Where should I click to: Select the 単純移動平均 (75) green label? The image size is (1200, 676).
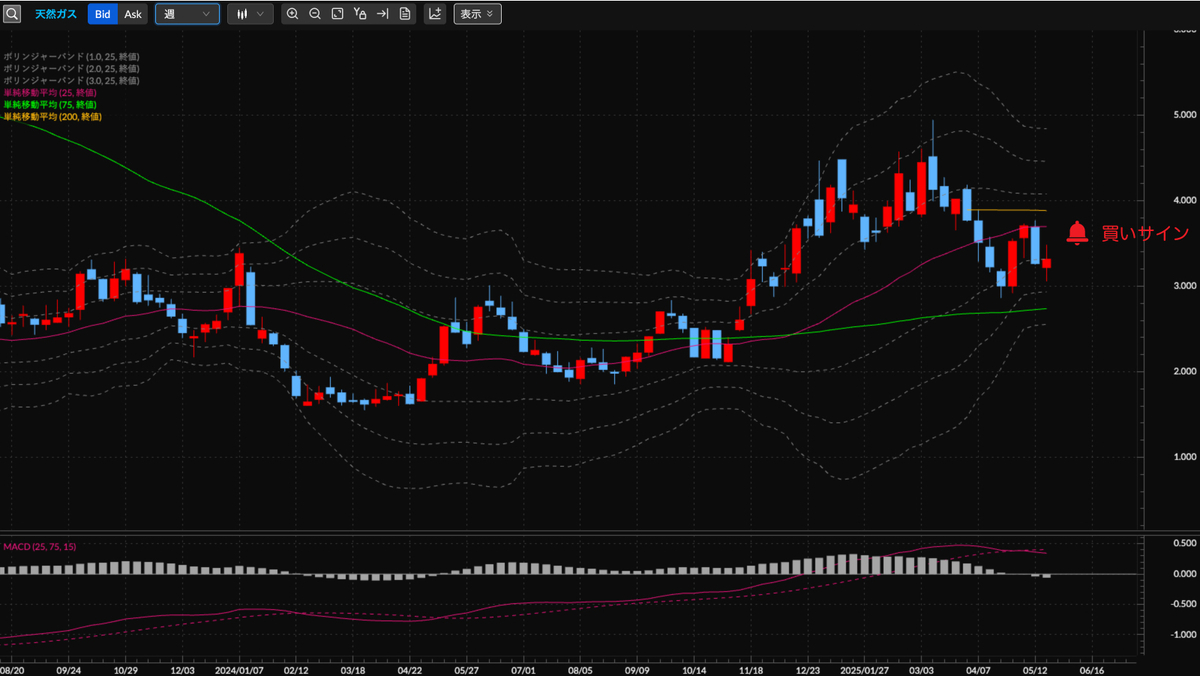(x=50, y=104)
